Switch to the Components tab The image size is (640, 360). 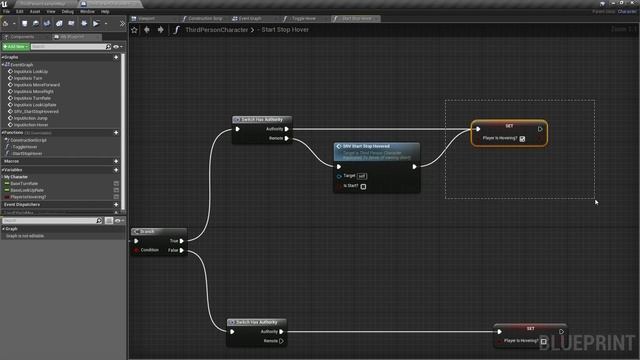[x=22, y=37]
